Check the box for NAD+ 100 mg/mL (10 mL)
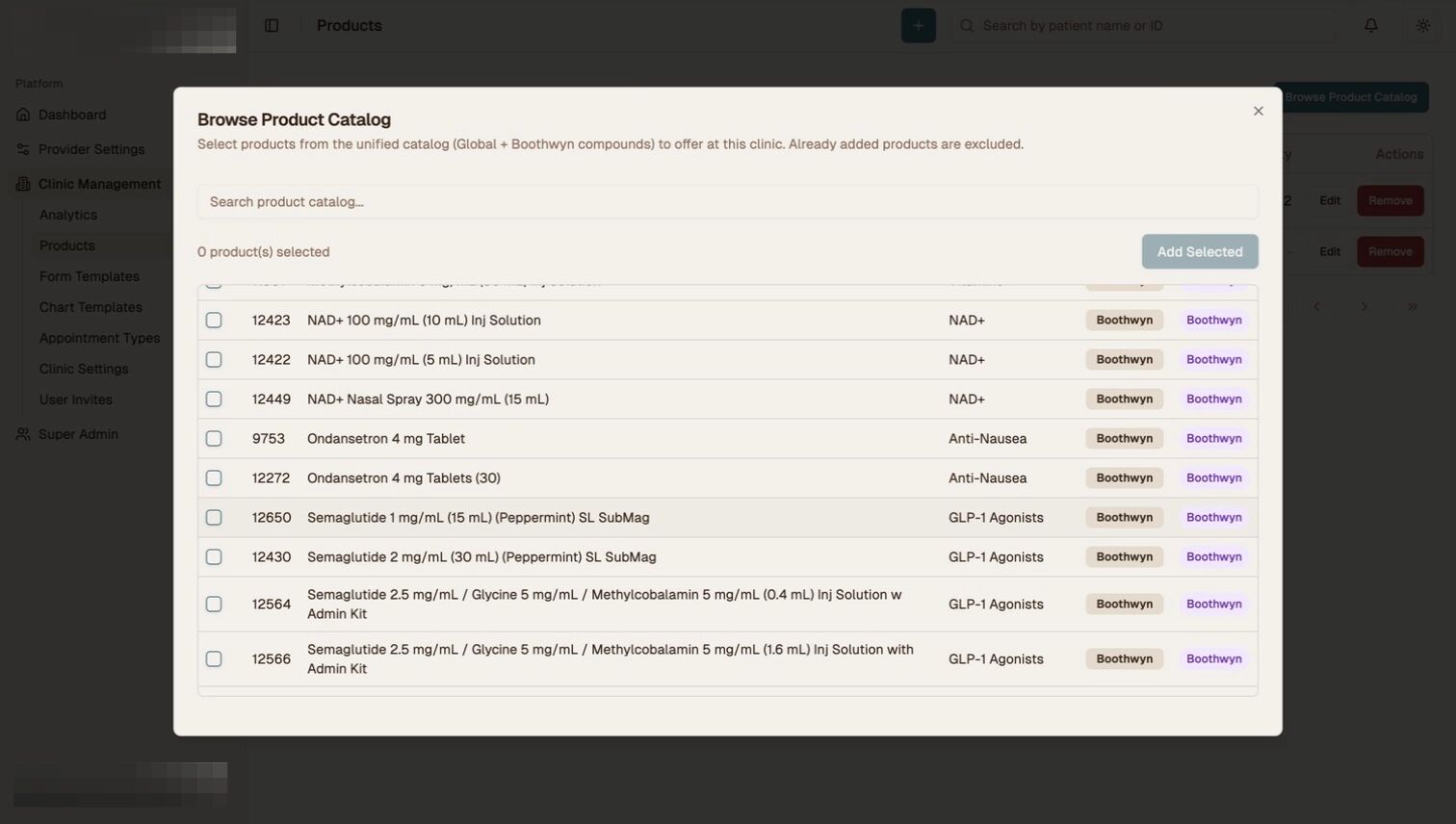Image resolution: width=1456 pixels, height=824 pixels. [214, 321]
